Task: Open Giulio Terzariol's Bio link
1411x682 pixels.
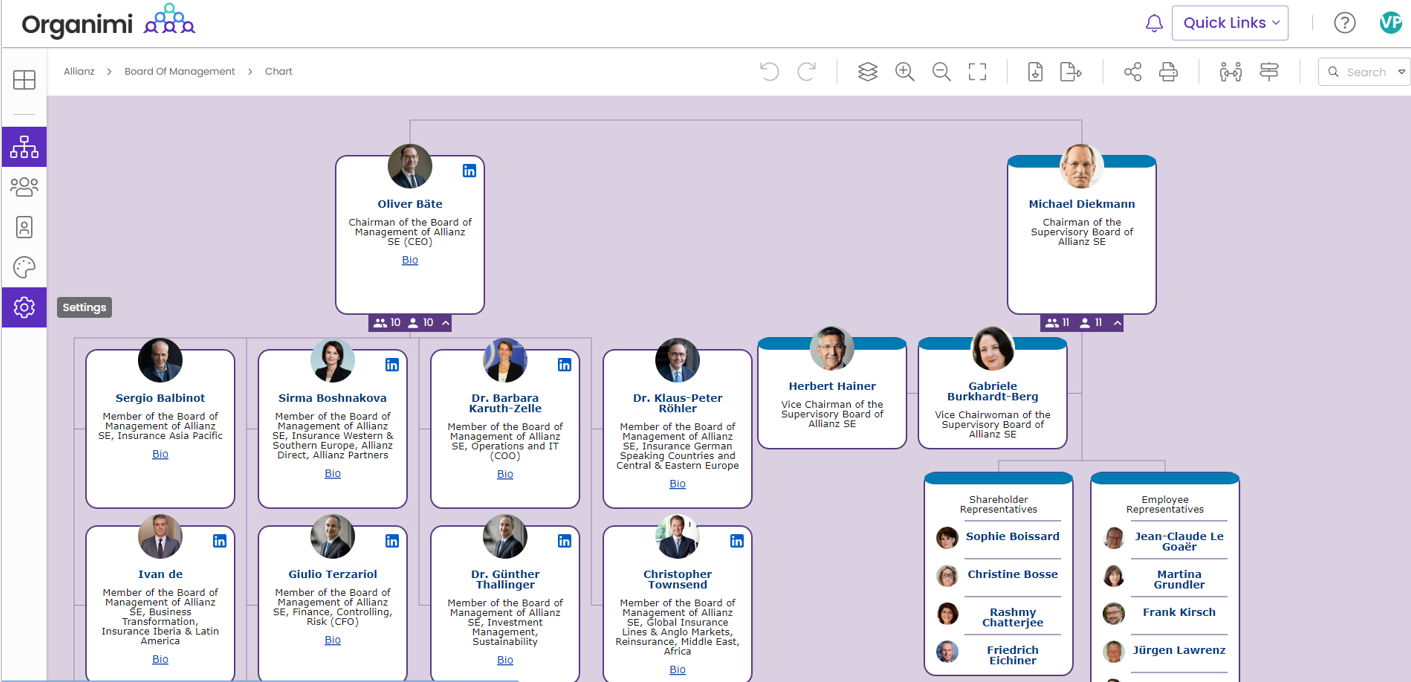Action: [x=333, y=640]
